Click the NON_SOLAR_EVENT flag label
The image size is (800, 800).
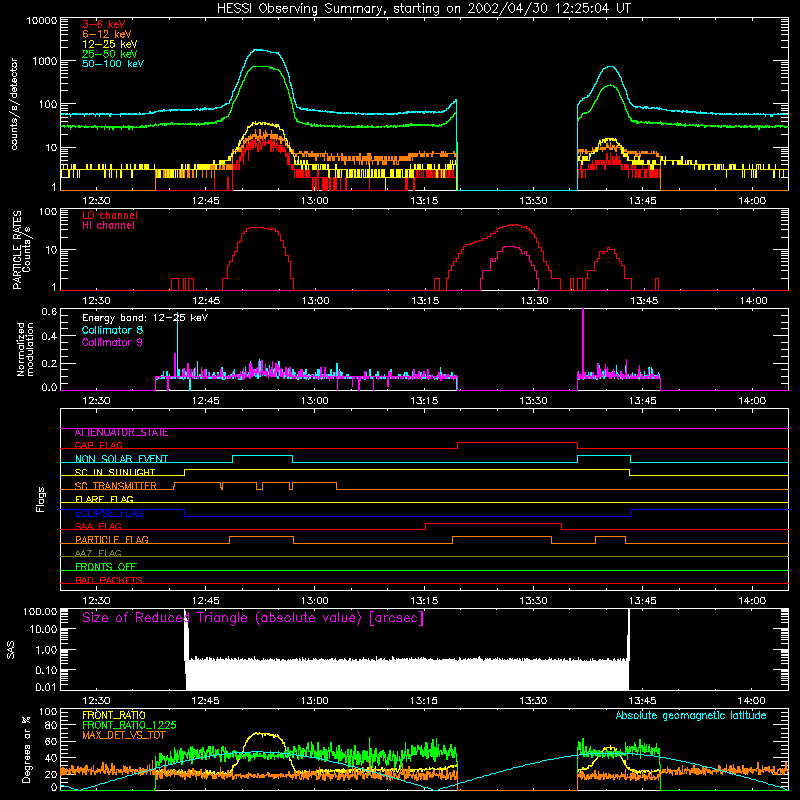[121, 459]
